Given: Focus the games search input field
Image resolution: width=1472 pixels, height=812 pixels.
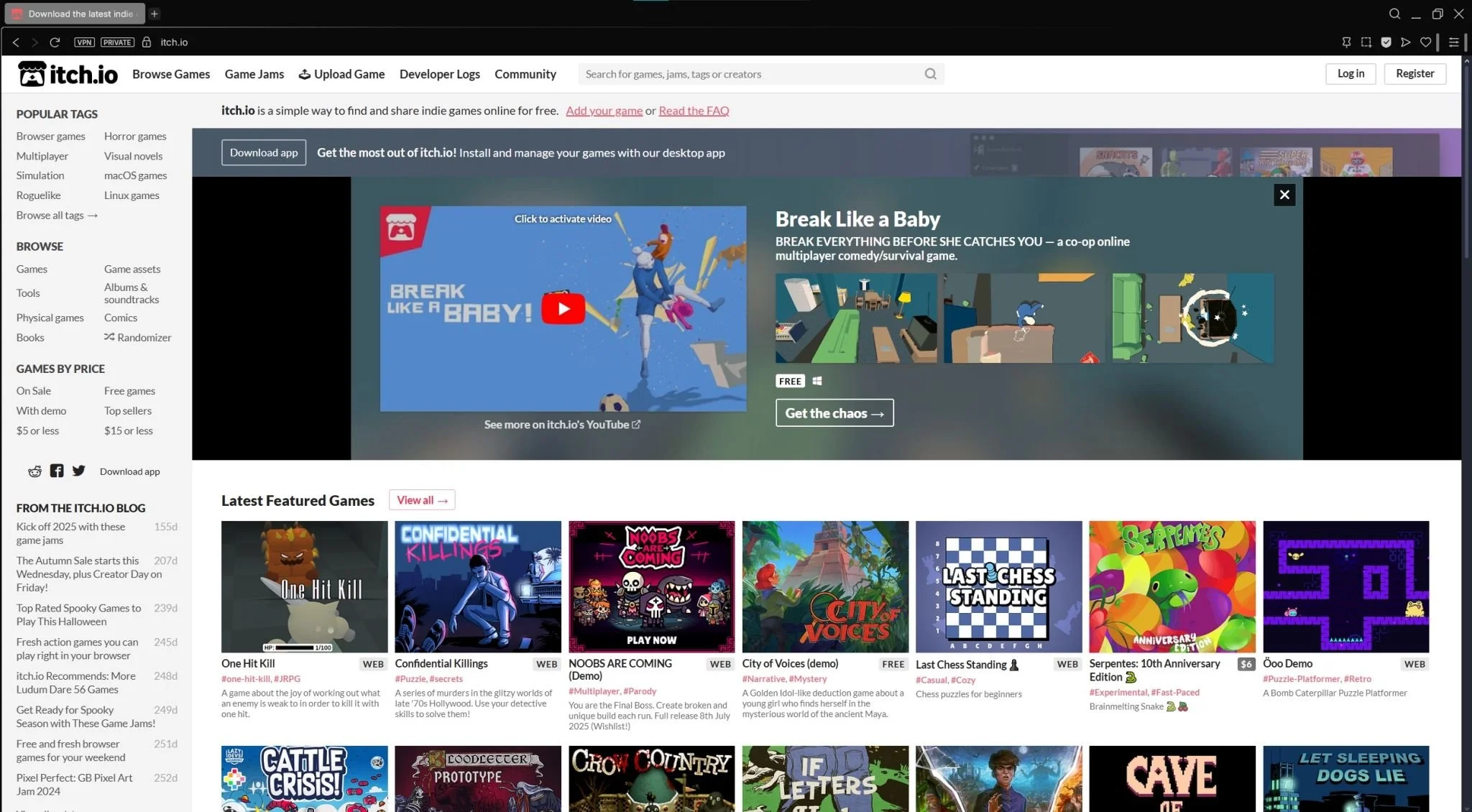Looking at the screenshot, I should [x=747, y=74].
